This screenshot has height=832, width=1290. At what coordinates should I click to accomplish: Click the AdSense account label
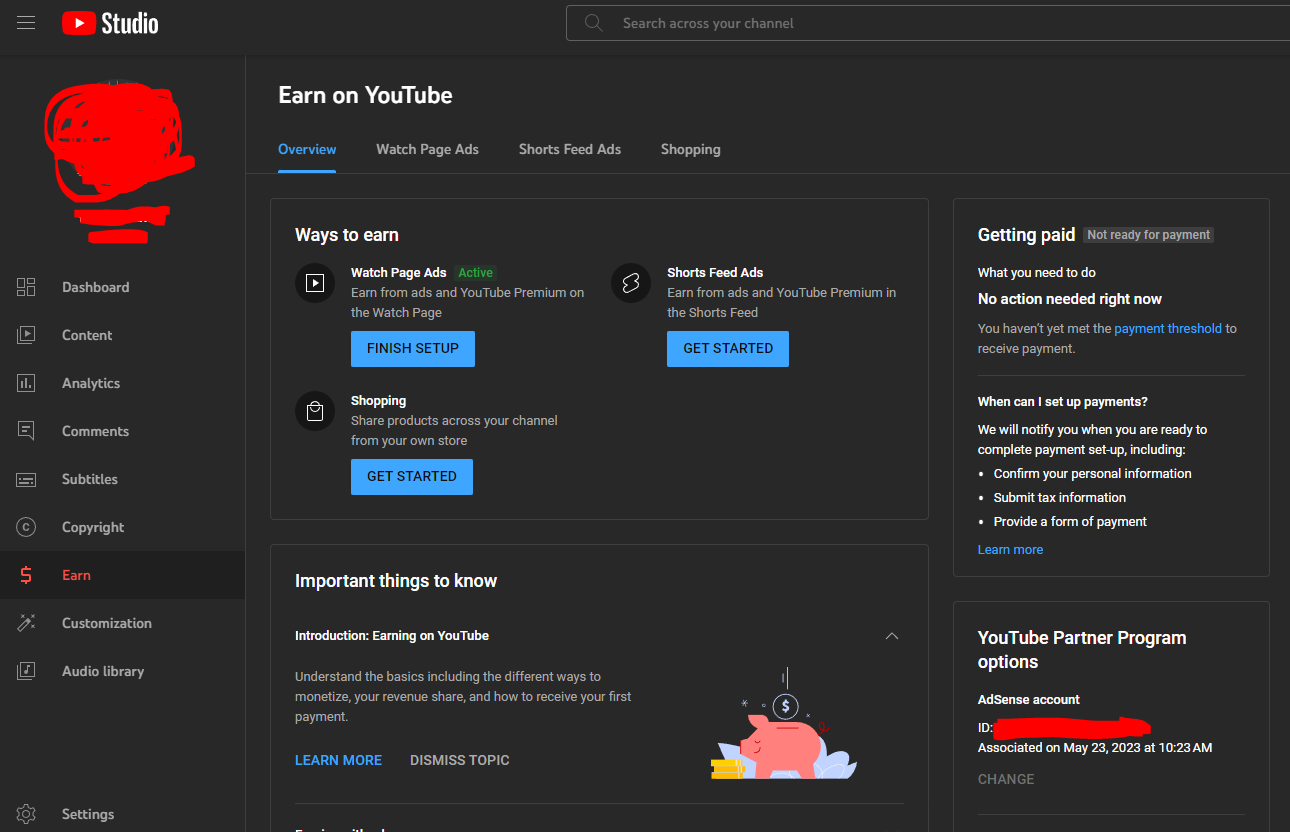(1029, 699)
